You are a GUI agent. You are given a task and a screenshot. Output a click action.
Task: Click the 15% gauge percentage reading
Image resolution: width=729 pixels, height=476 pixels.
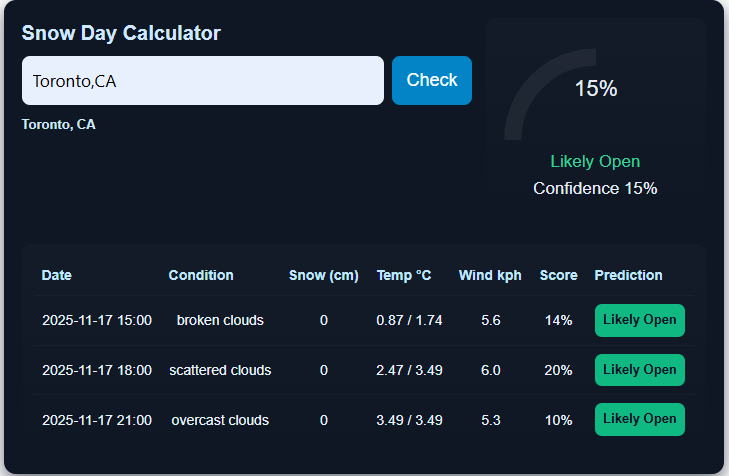pyautogui.click(x=596, y=88)
